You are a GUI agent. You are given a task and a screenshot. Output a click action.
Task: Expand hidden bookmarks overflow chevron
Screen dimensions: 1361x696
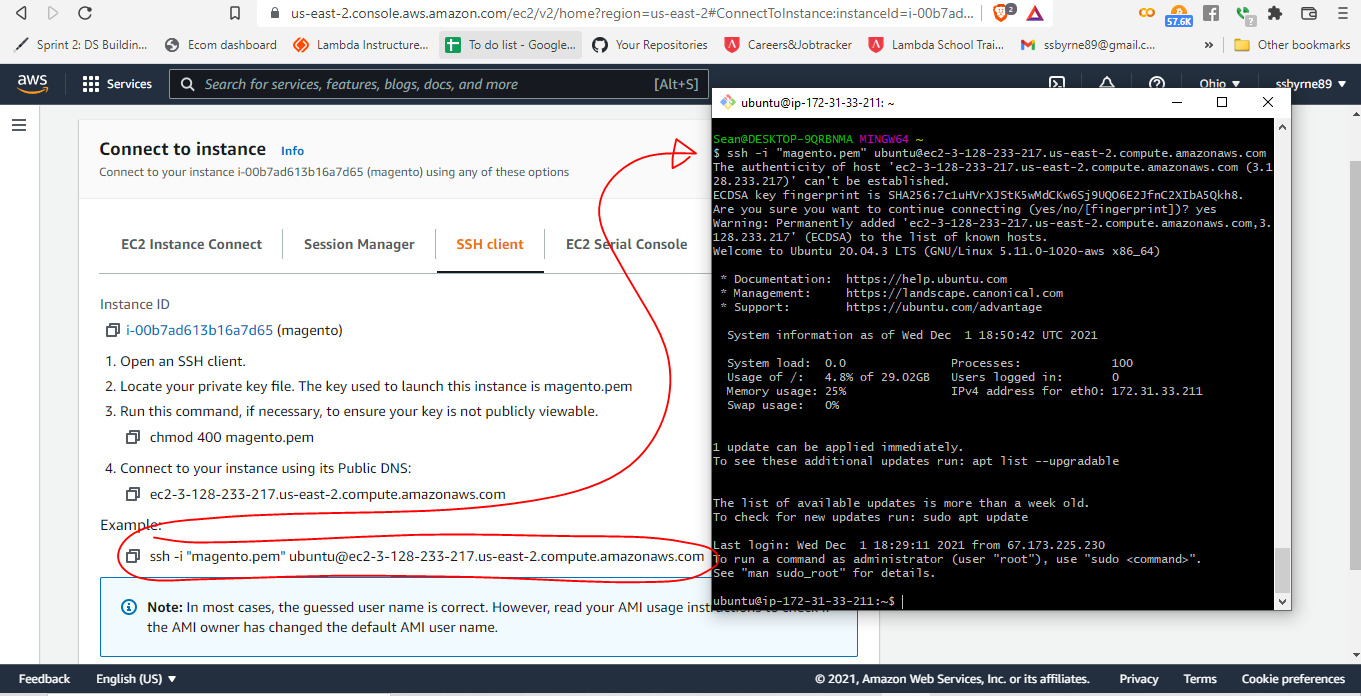1209,45
